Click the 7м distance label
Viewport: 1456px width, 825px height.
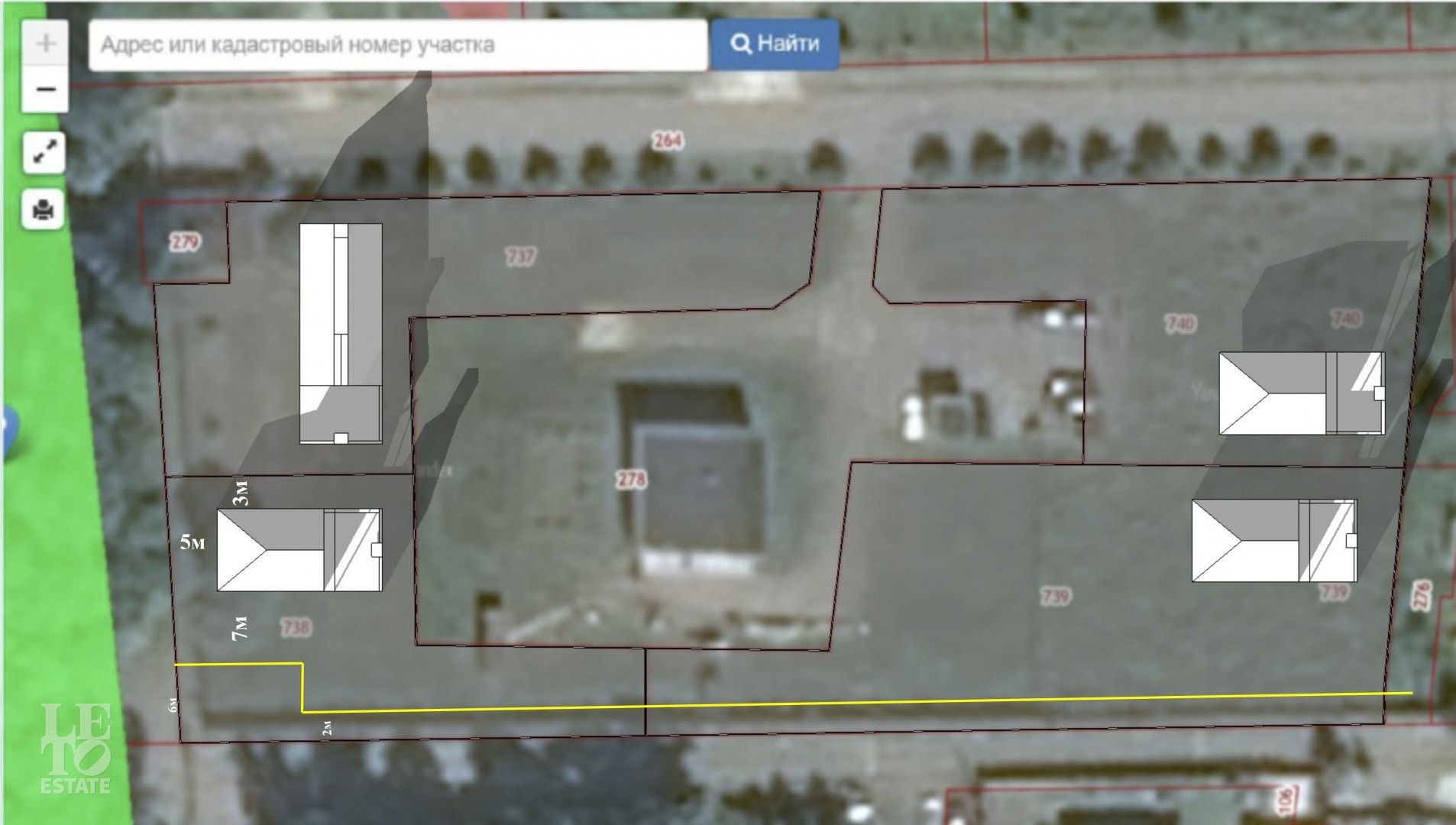pyautogui.click(x=240, y=627)
